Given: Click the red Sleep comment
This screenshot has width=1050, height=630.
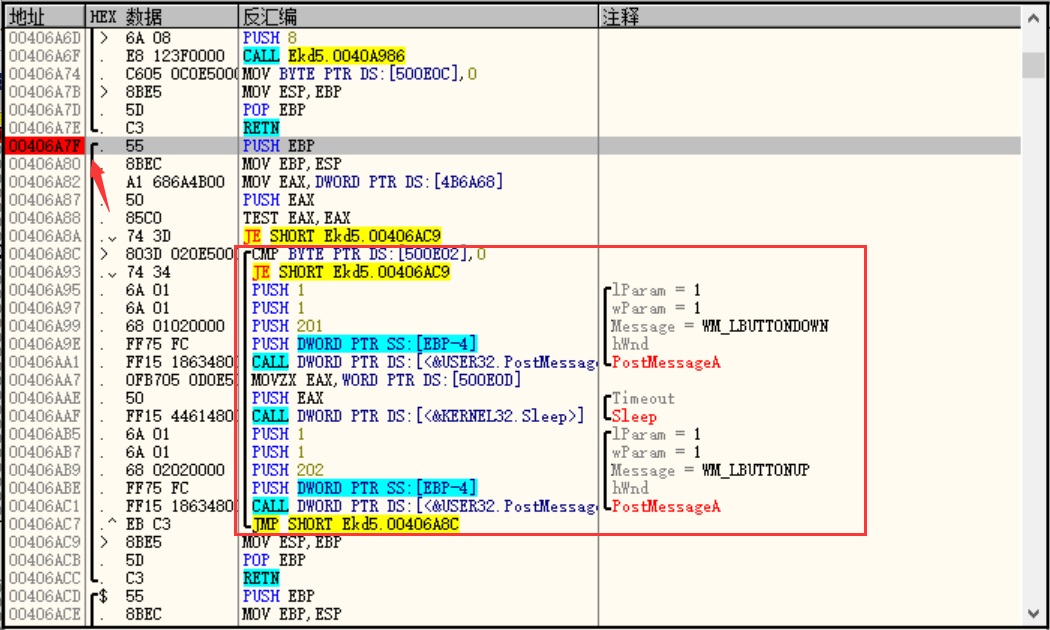Looking at the screenshot, I should tap(634, 417).
